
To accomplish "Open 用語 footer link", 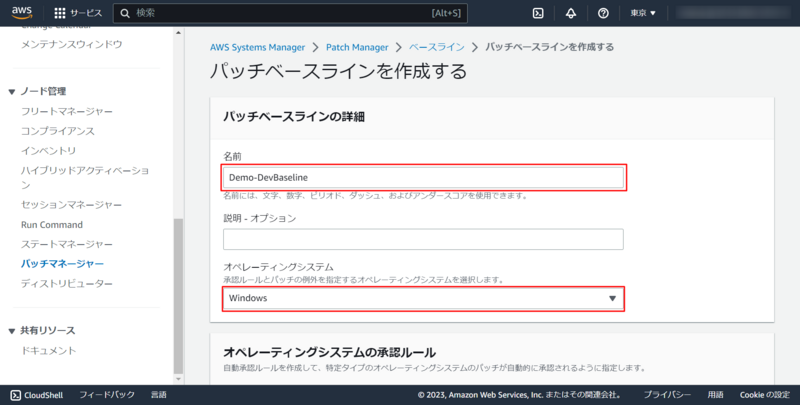I will click(715, 395).
